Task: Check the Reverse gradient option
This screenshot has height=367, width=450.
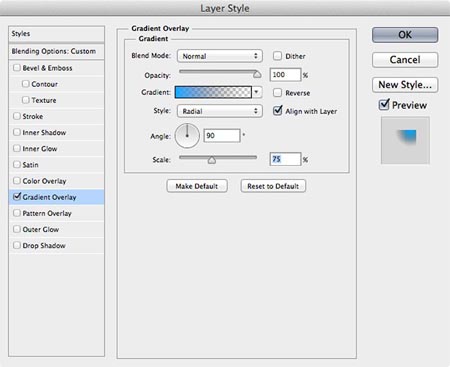Action: click(x=277, y=92)
